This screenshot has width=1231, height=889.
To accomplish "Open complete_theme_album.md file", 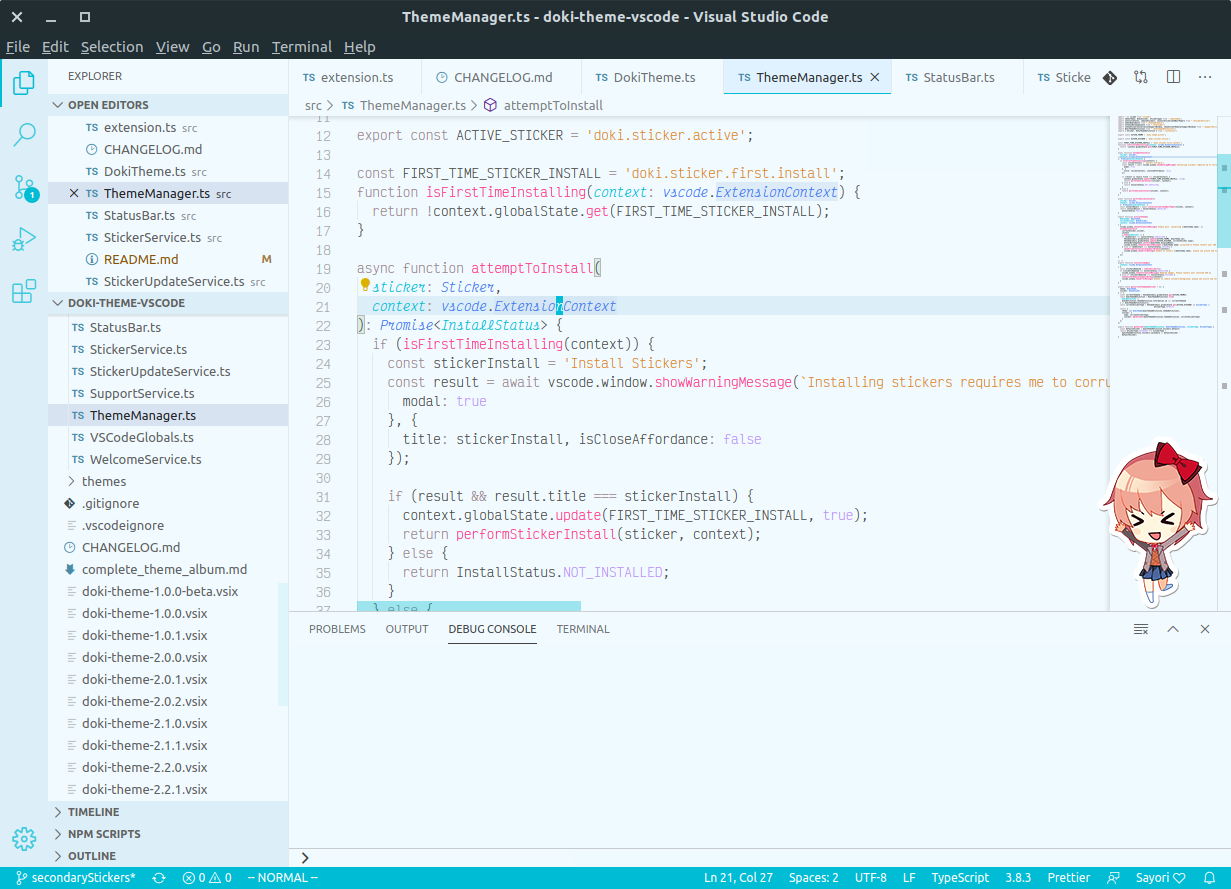I will coord(168,569).
